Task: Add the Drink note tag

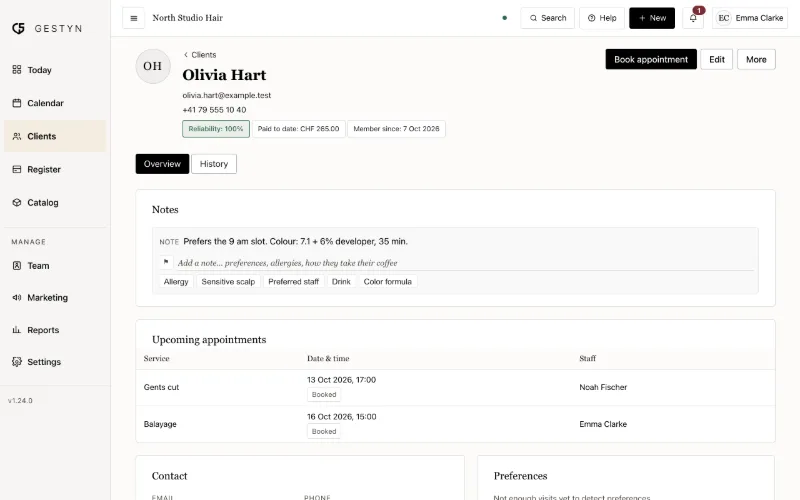Action: [341, 282]
